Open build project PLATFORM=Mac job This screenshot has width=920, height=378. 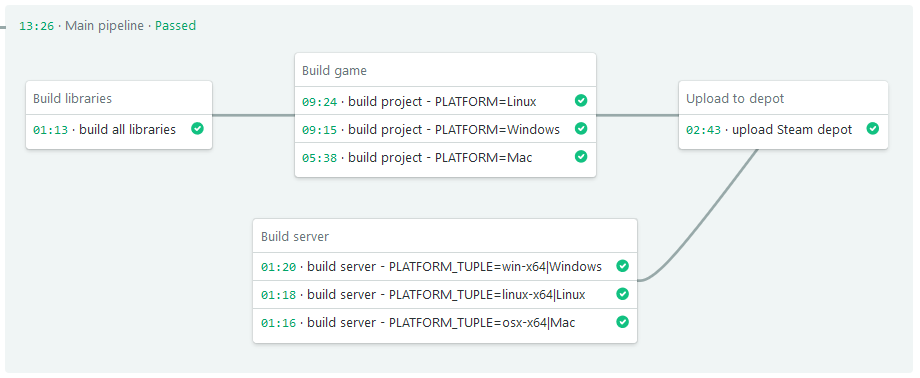click(445, 157)
